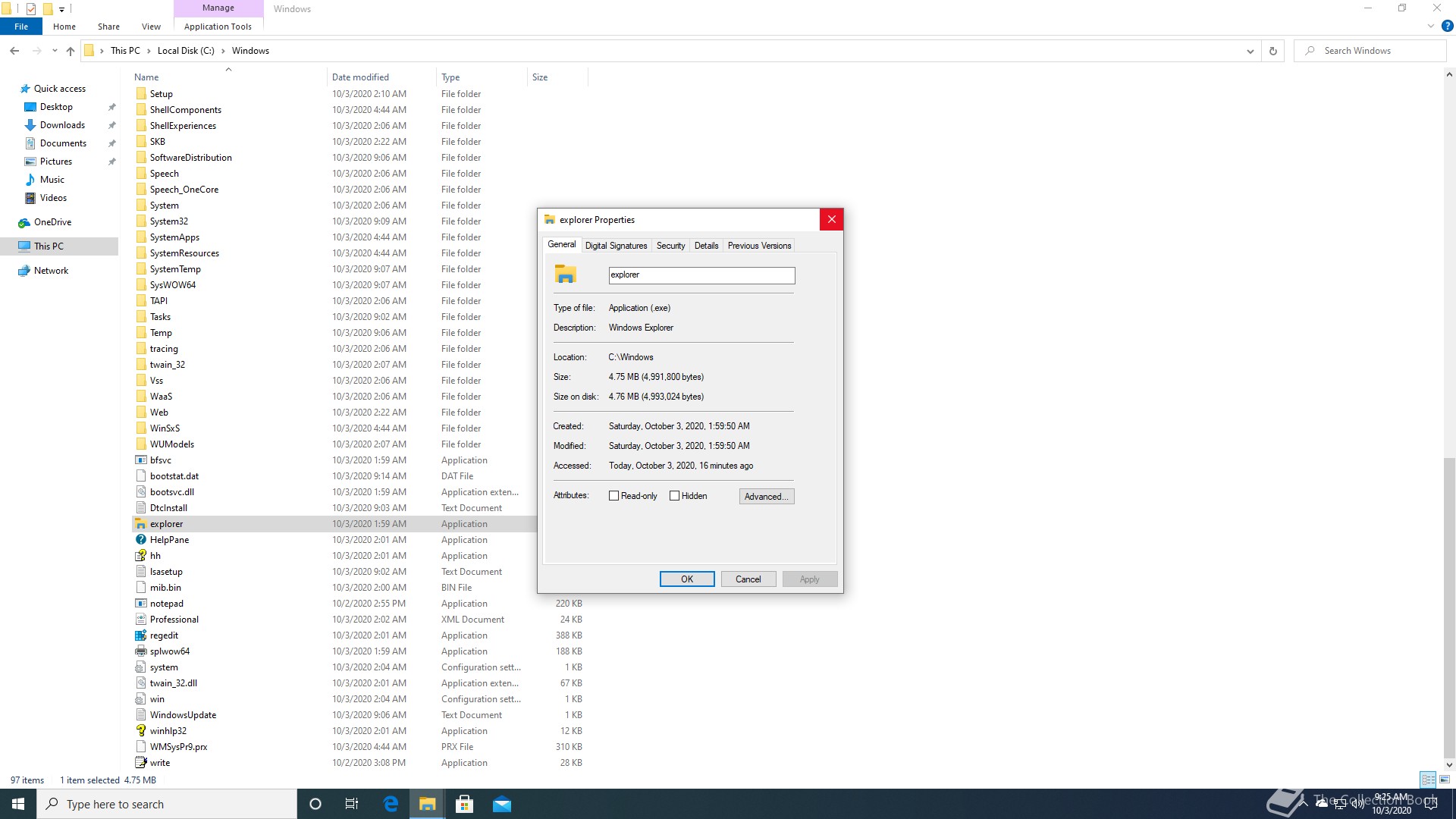Open Microsoft Store from taskbar
1456x819 pixels.
pos(465,804)
